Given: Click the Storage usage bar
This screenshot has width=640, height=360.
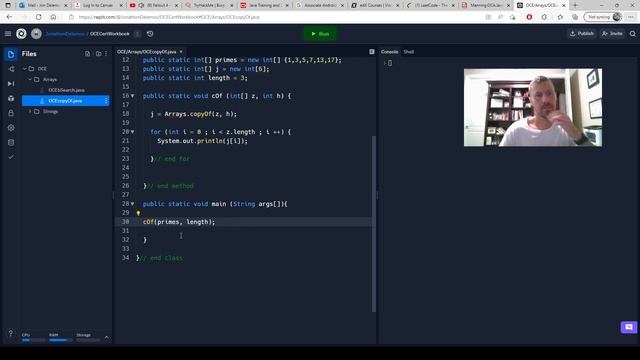Looking at the screenshot, I should coord(88,340).
